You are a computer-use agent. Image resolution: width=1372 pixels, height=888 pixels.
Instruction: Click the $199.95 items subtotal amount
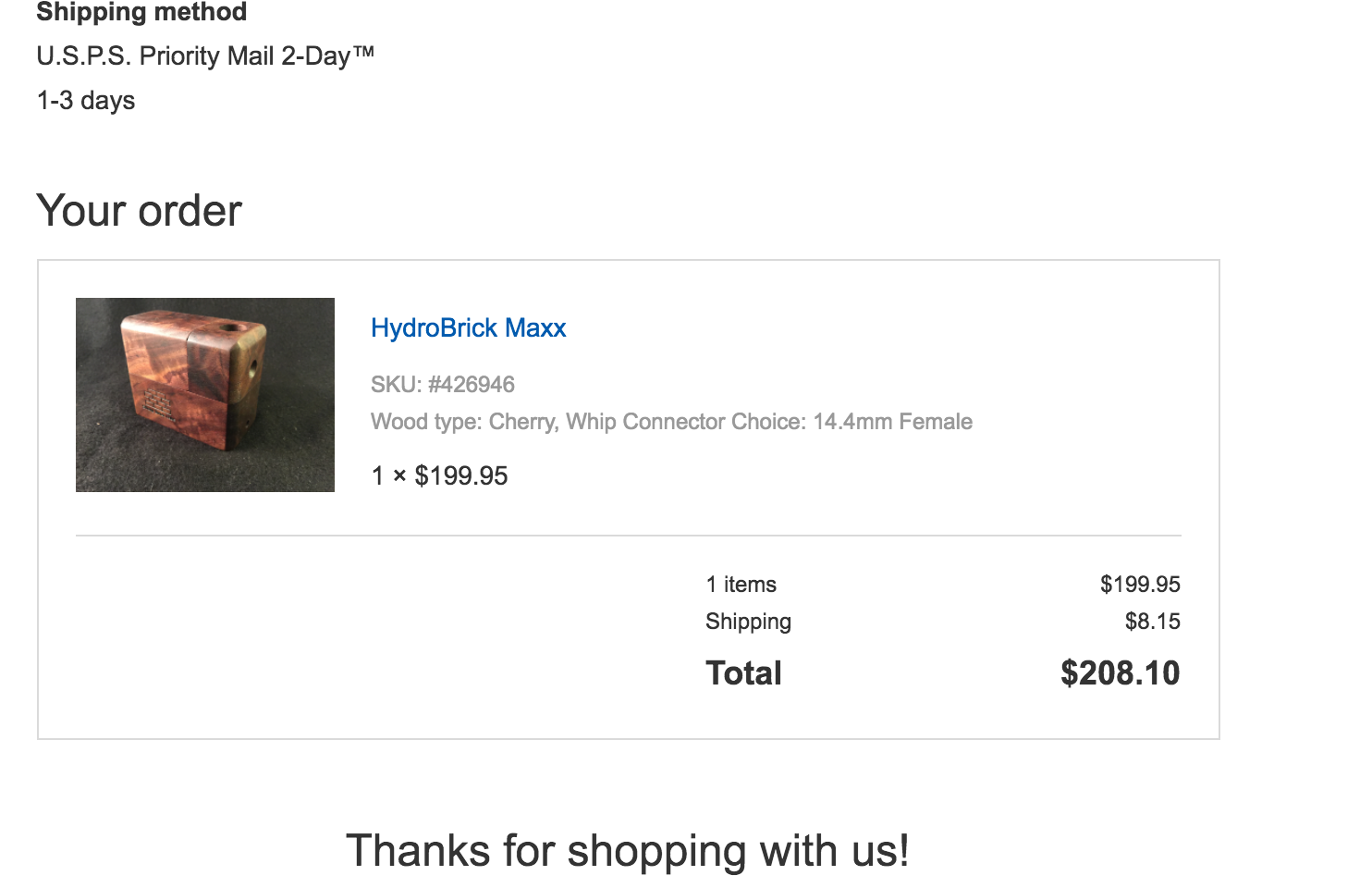coord(1140,585)
